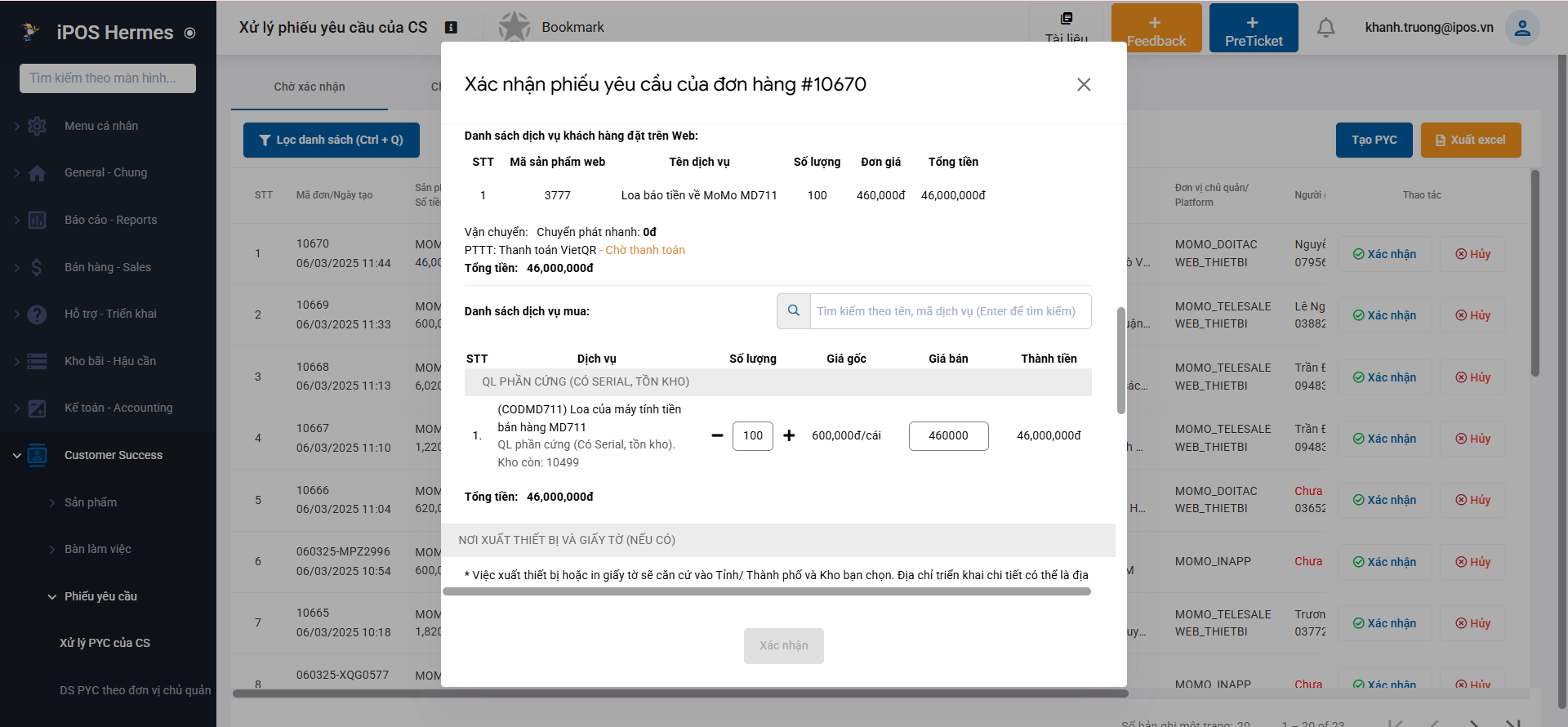1568x727 pixels.
Task: Expand the Hỗ trợ - Triển khai chevron
Action: pyautogui.click(x=16, y=314)
